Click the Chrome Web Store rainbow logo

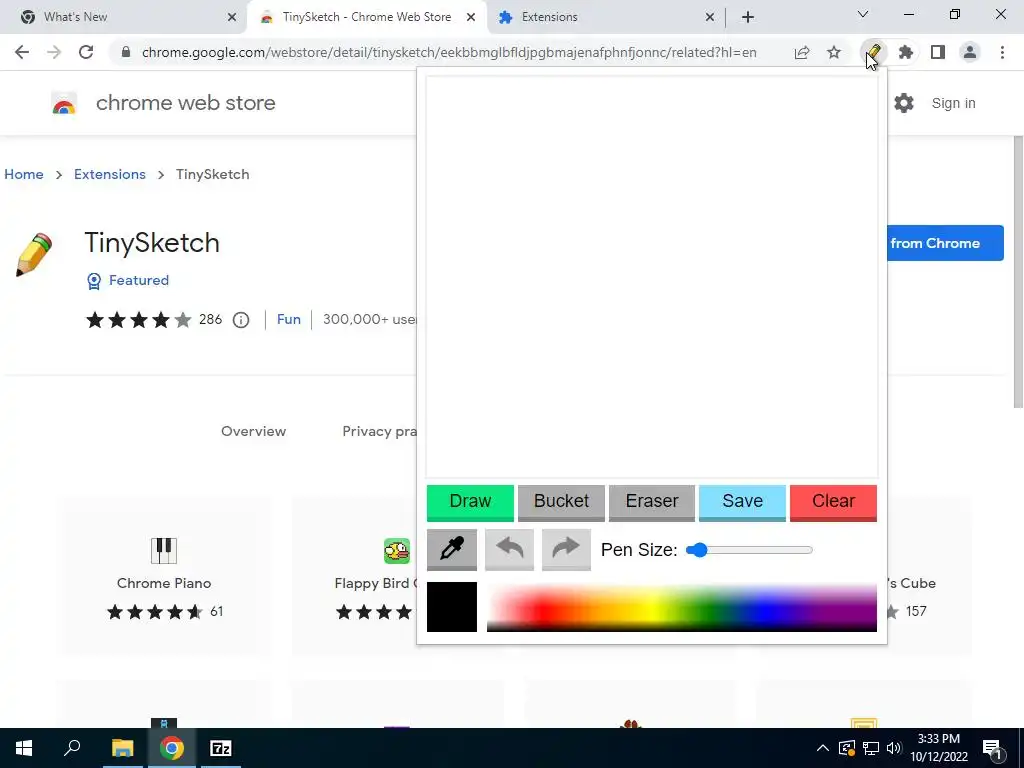pos(64,103)
